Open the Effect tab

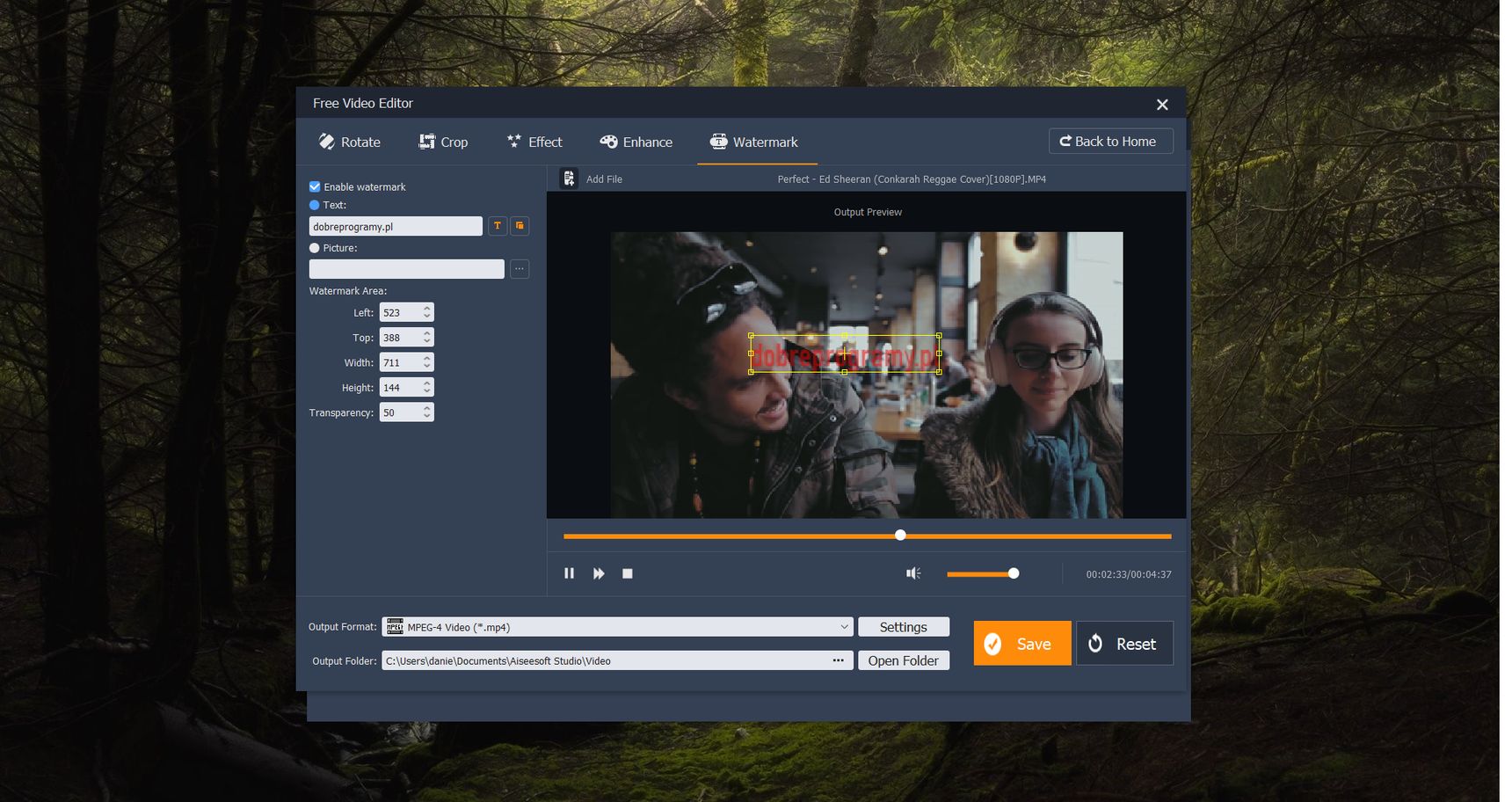pos(534,142)
